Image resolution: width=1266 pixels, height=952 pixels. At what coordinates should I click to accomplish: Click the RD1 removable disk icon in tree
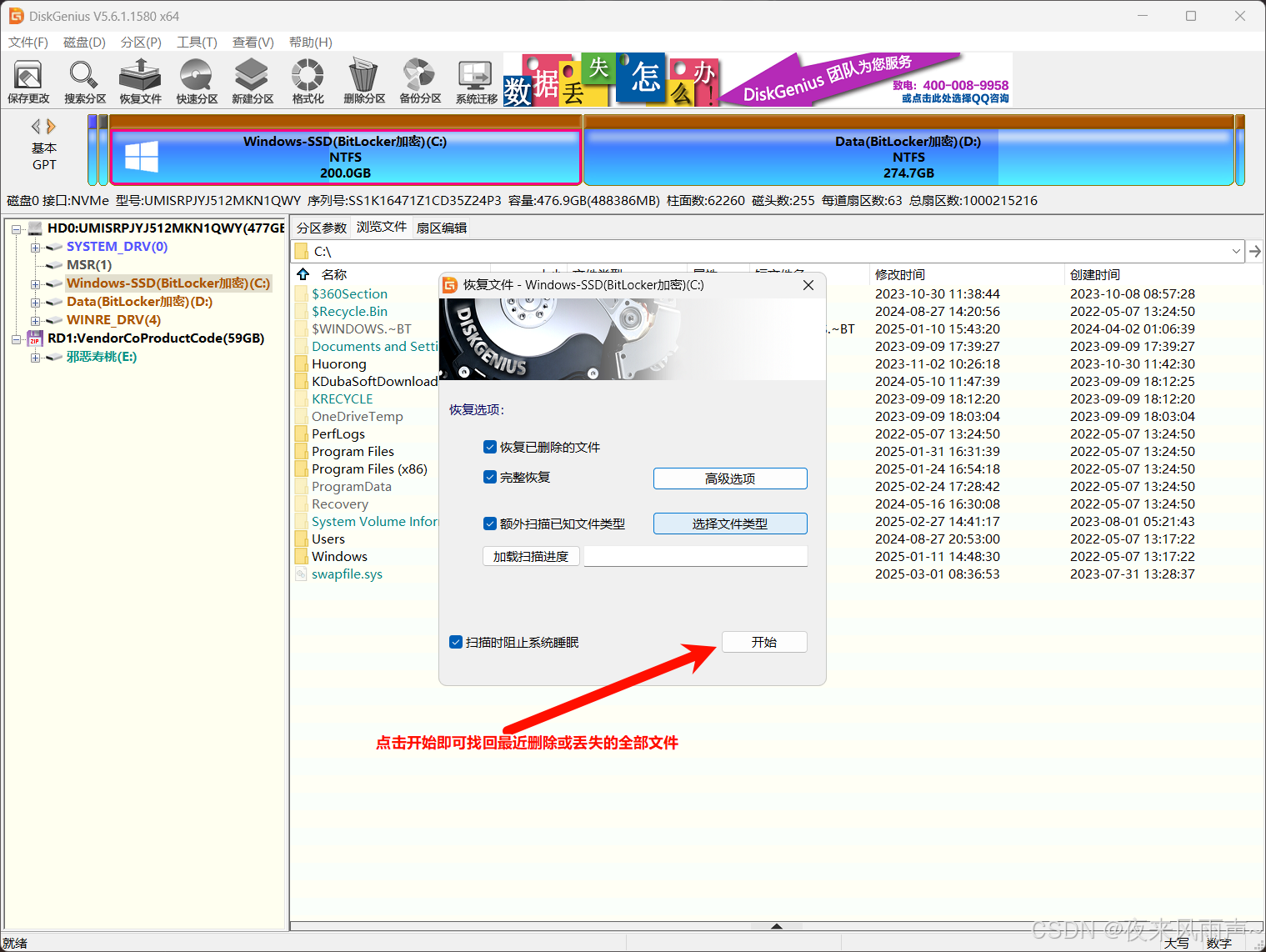[x=35, y=338]
